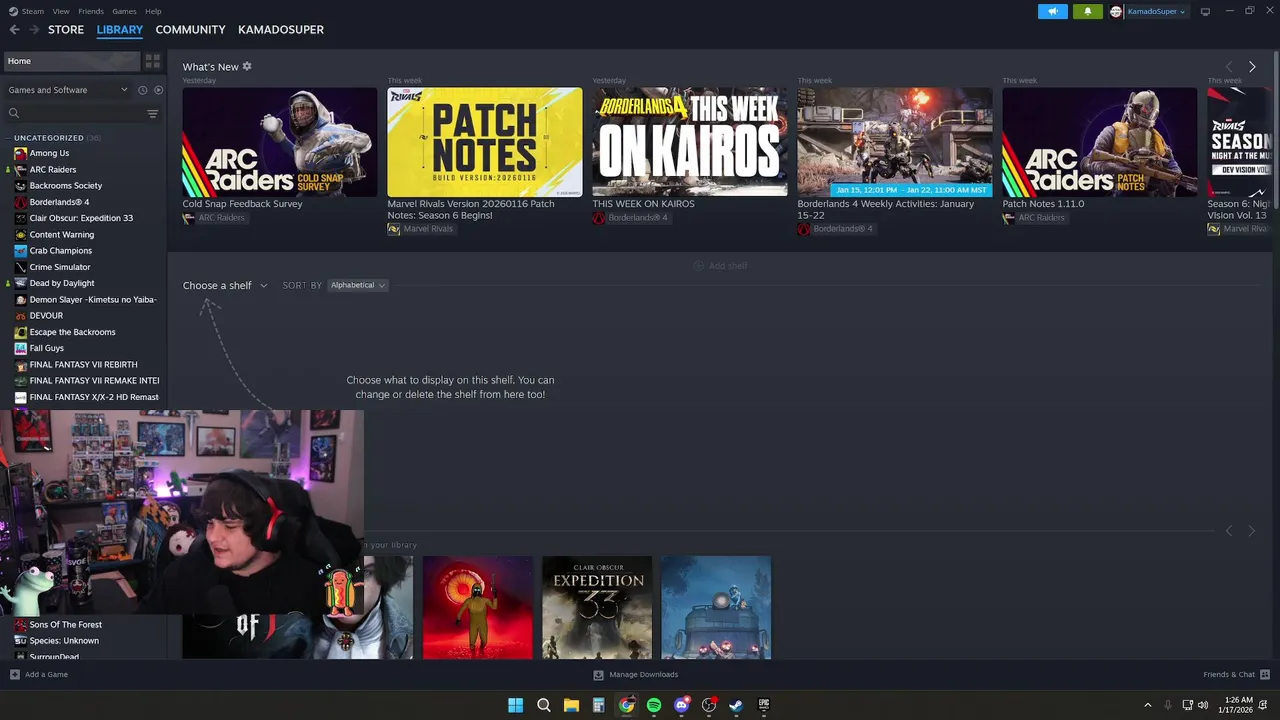
Task: Expand the Games and Software filter dropdown
Action: click(68, 90)
